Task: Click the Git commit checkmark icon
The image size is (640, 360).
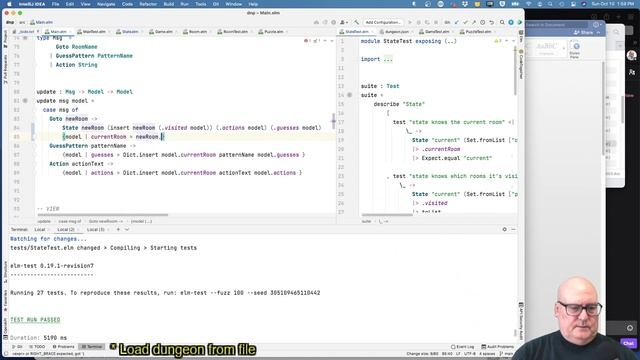Action: [x=465, y=22]
